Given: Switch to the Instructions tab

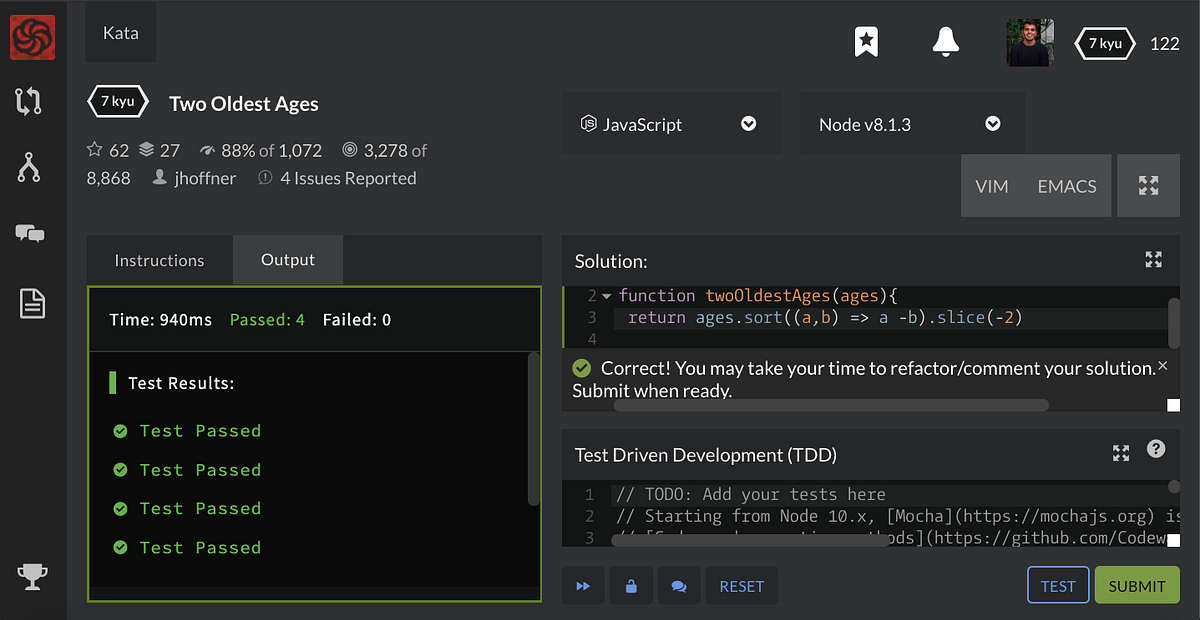Looking at the screenshot, I should coord(160,260).
